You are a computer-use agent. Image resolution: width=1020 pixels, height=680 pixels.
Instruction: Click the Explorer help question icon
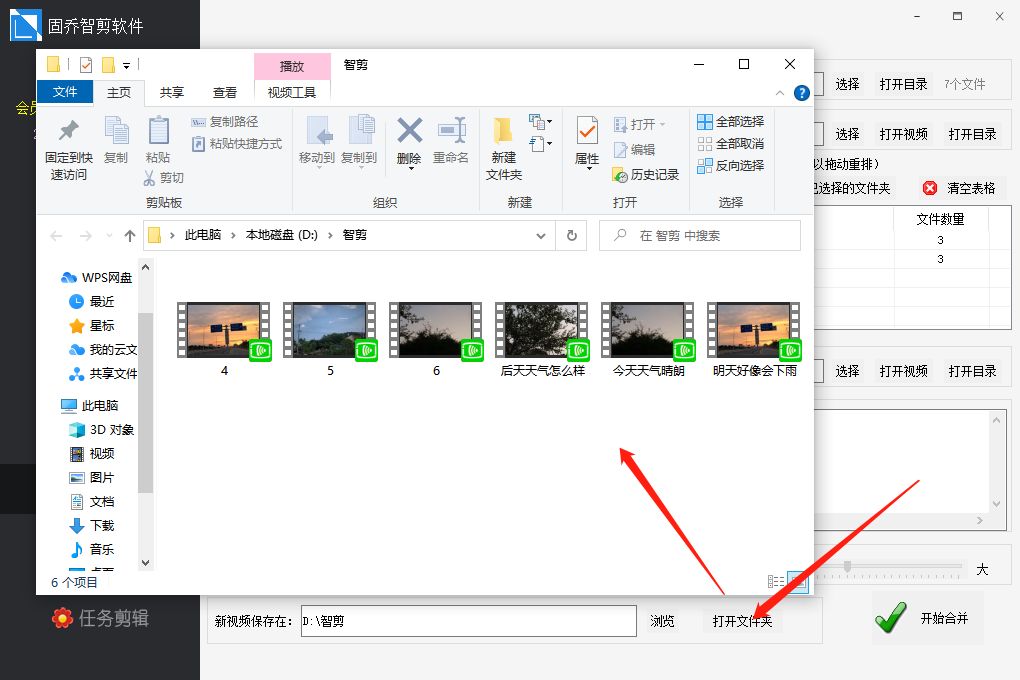pos(802,93)
